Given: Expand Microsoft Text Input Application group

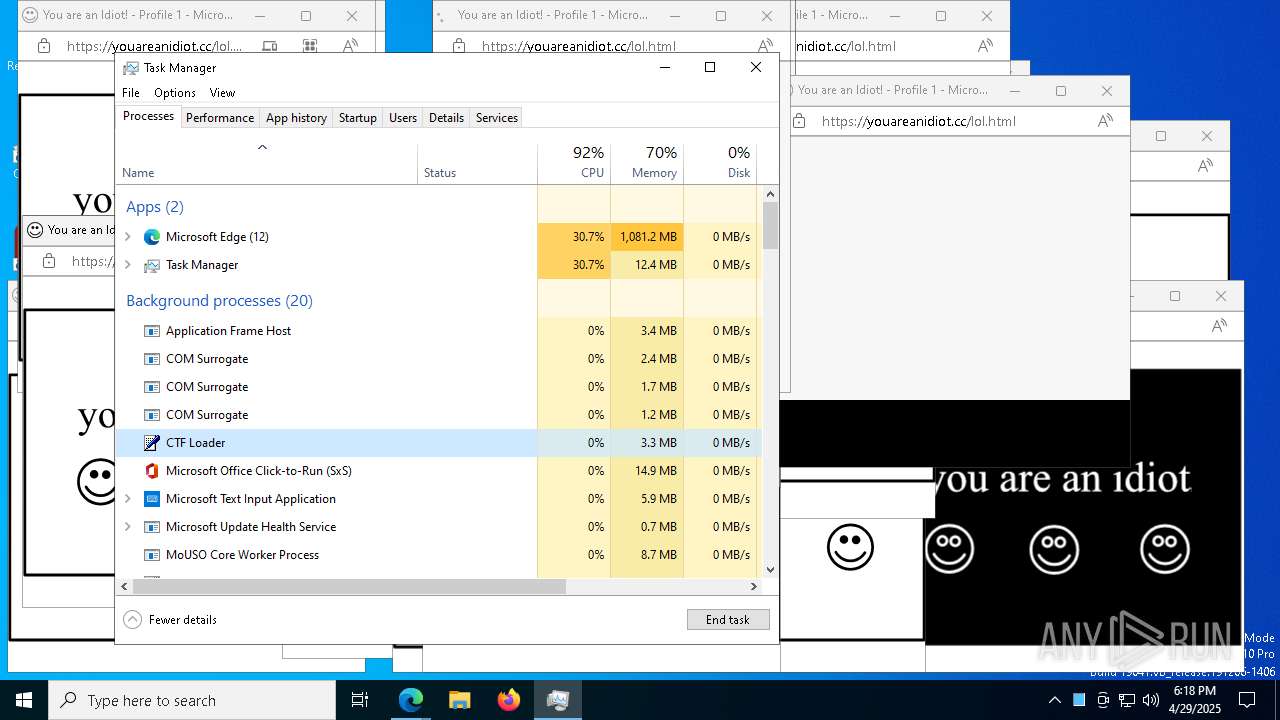Looking at the screenshot, I should click(127, 499).
